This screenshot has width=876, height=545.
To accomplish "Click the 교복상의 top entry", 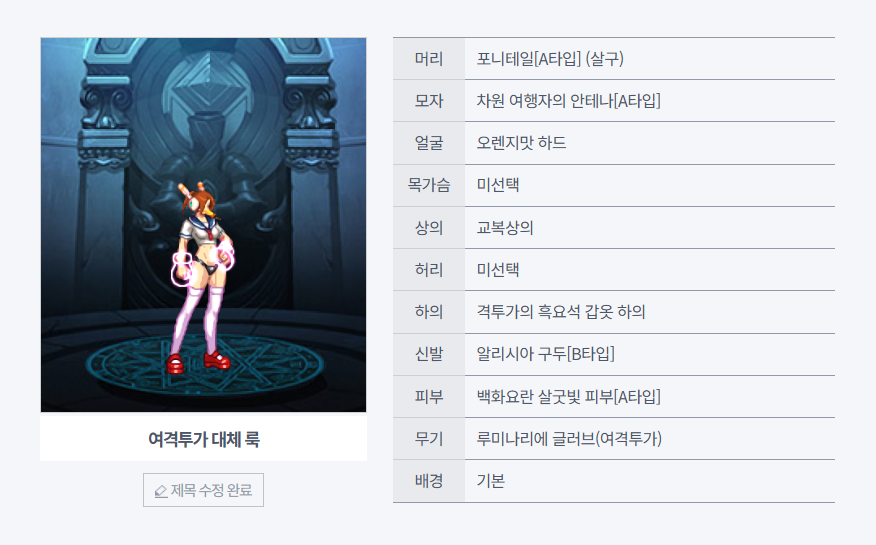I will pyautogui.click(x=504, y=227).
